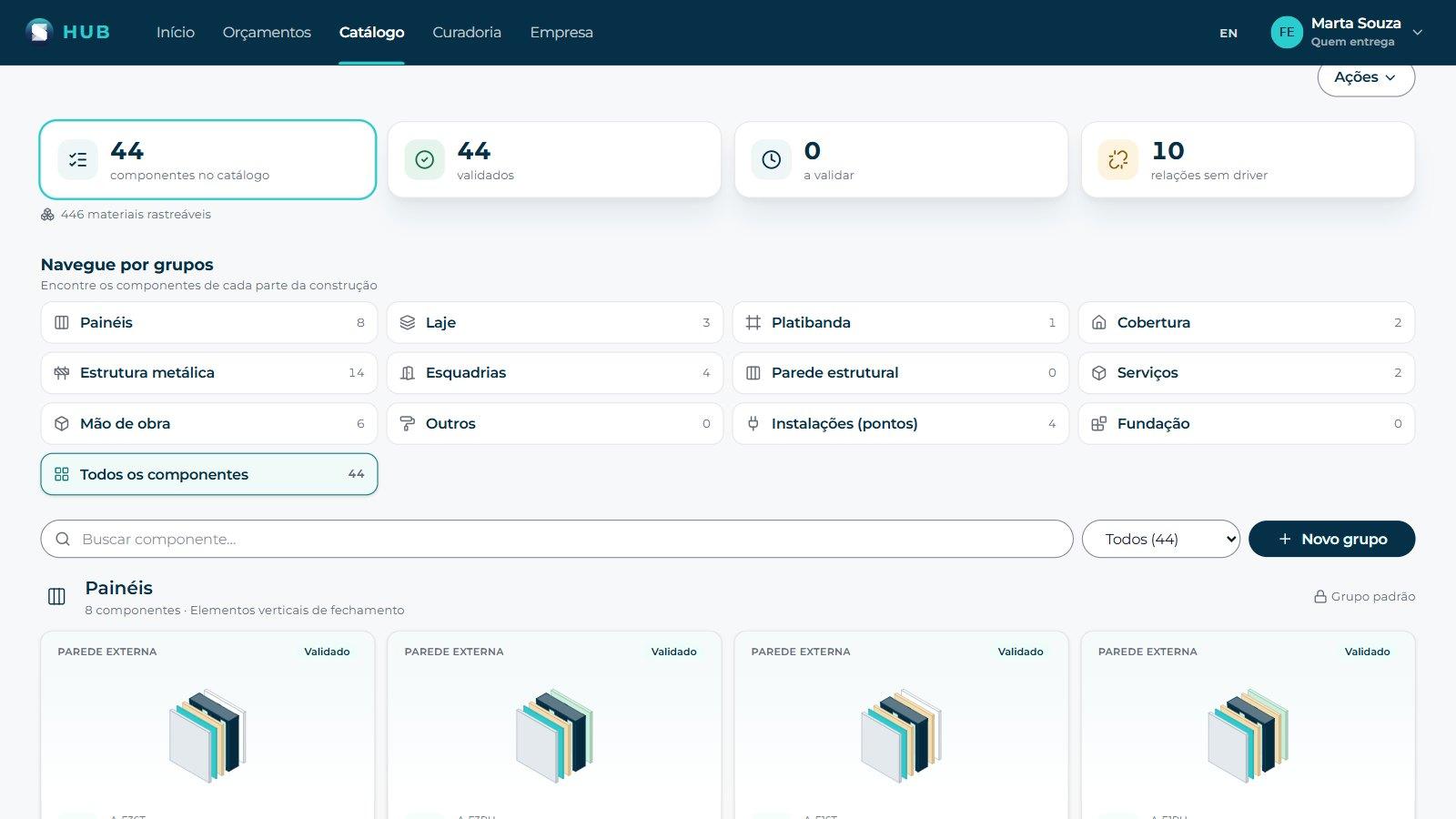
Task: Click the Laje layers icon
Action: (408, 322)
